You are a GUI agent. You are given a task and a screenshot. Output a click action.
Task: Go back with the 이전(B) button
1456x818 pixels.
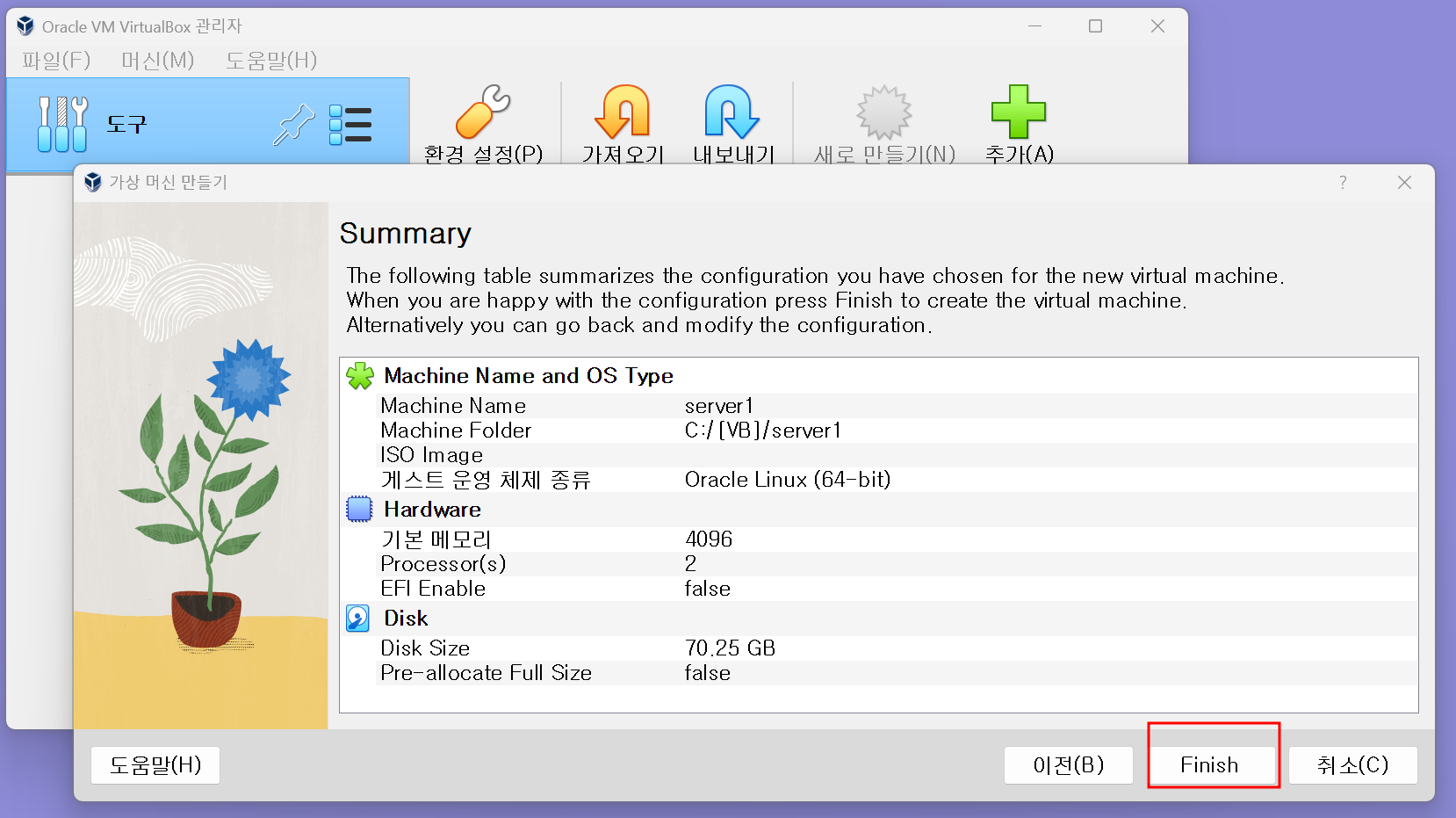[1069, 765]
